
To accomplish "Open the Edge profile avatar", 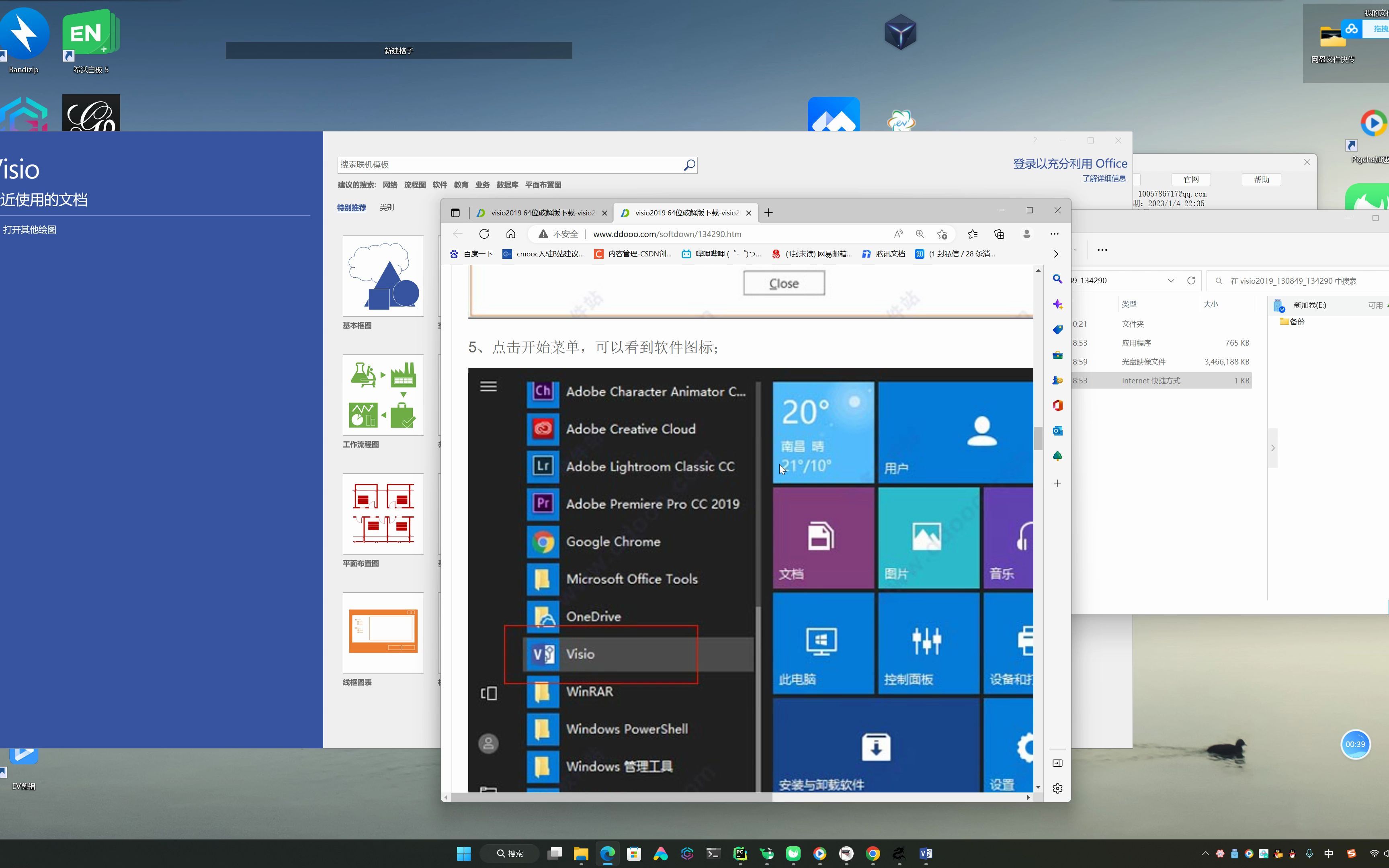I will pyautogui.click(x=1027, y=233).
